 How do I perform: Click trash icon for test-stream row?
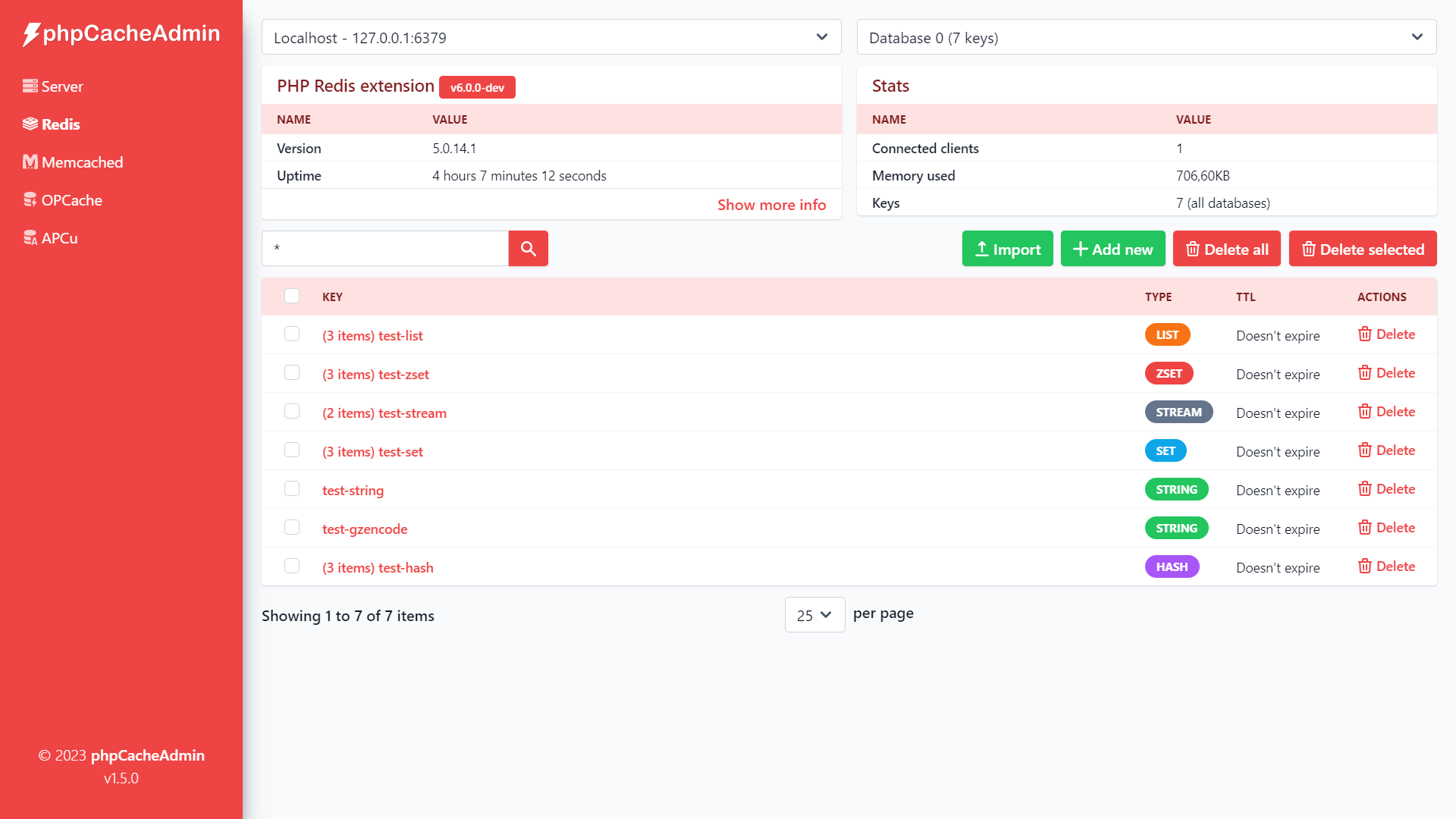(1364, 412)
